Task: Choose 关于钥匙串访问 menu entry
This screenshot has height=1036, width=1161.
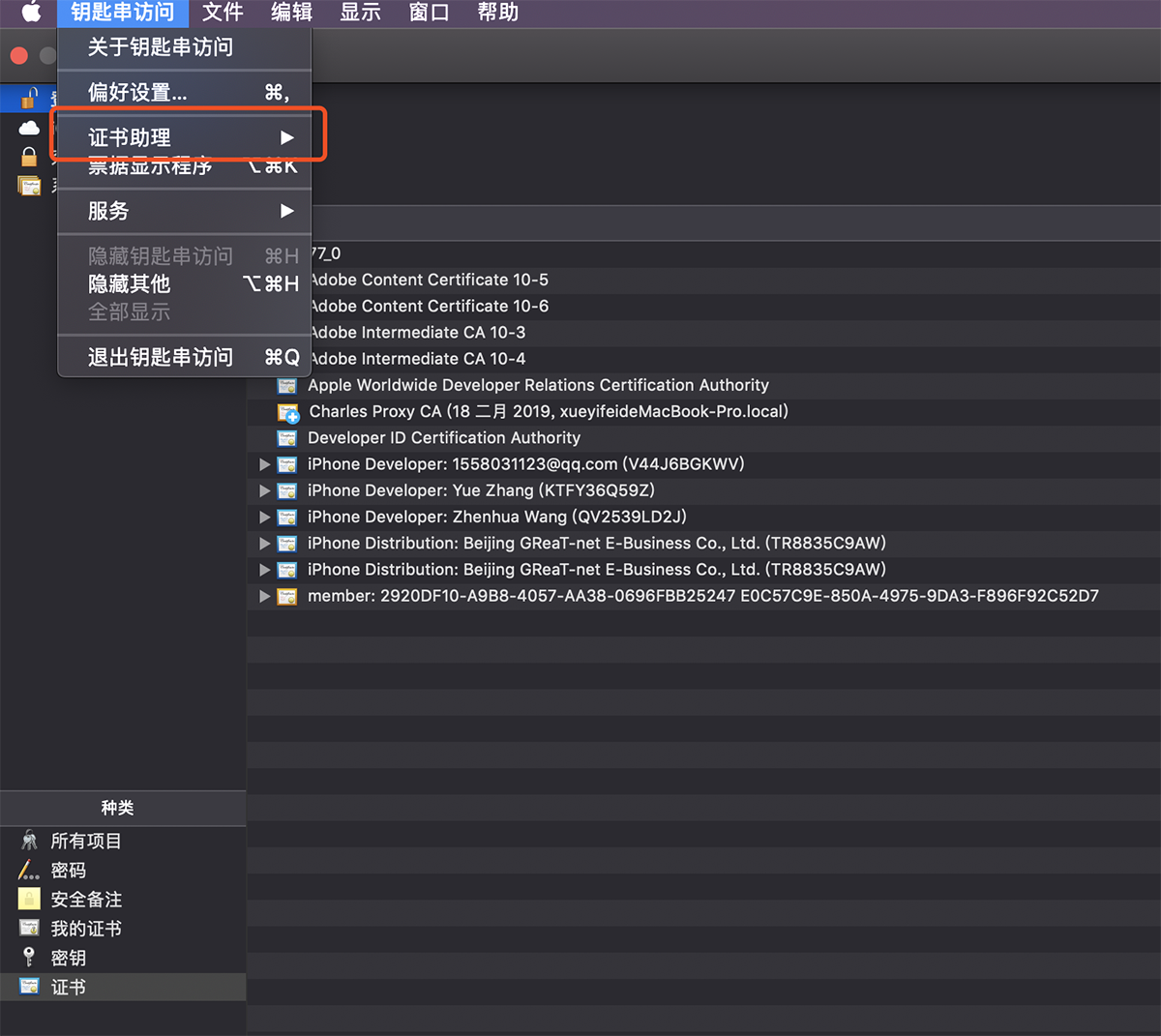Action: point(185,46)
